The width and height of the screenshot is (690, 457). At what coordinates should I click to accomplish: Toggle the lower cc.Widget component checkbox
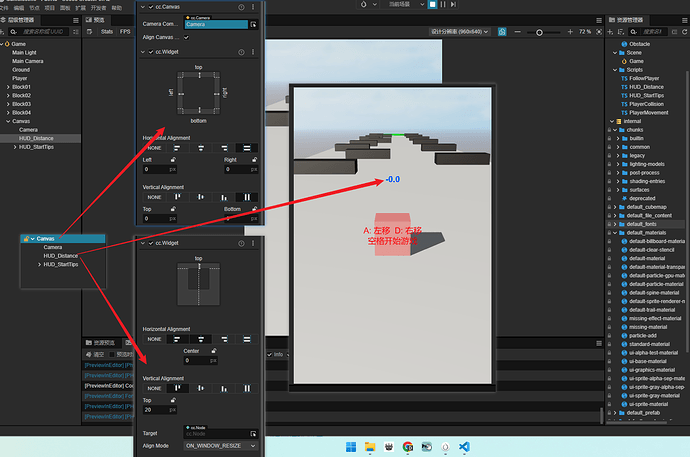tap(151, 243)
